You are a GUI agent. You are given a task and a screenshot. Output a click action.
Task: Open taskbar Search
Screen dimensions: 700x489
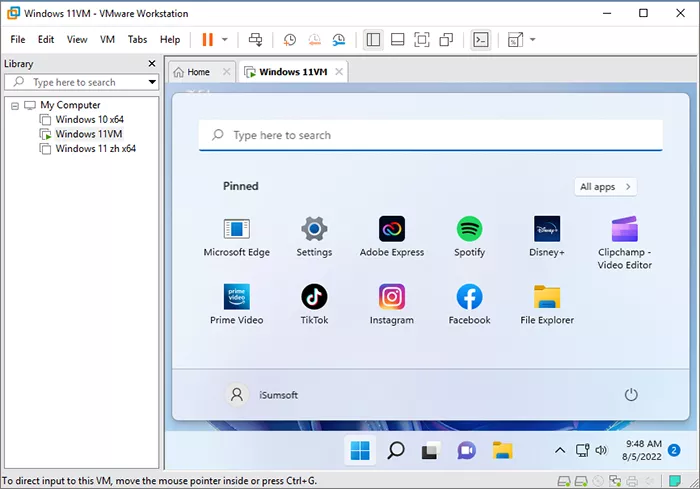(x=396, y=451)
